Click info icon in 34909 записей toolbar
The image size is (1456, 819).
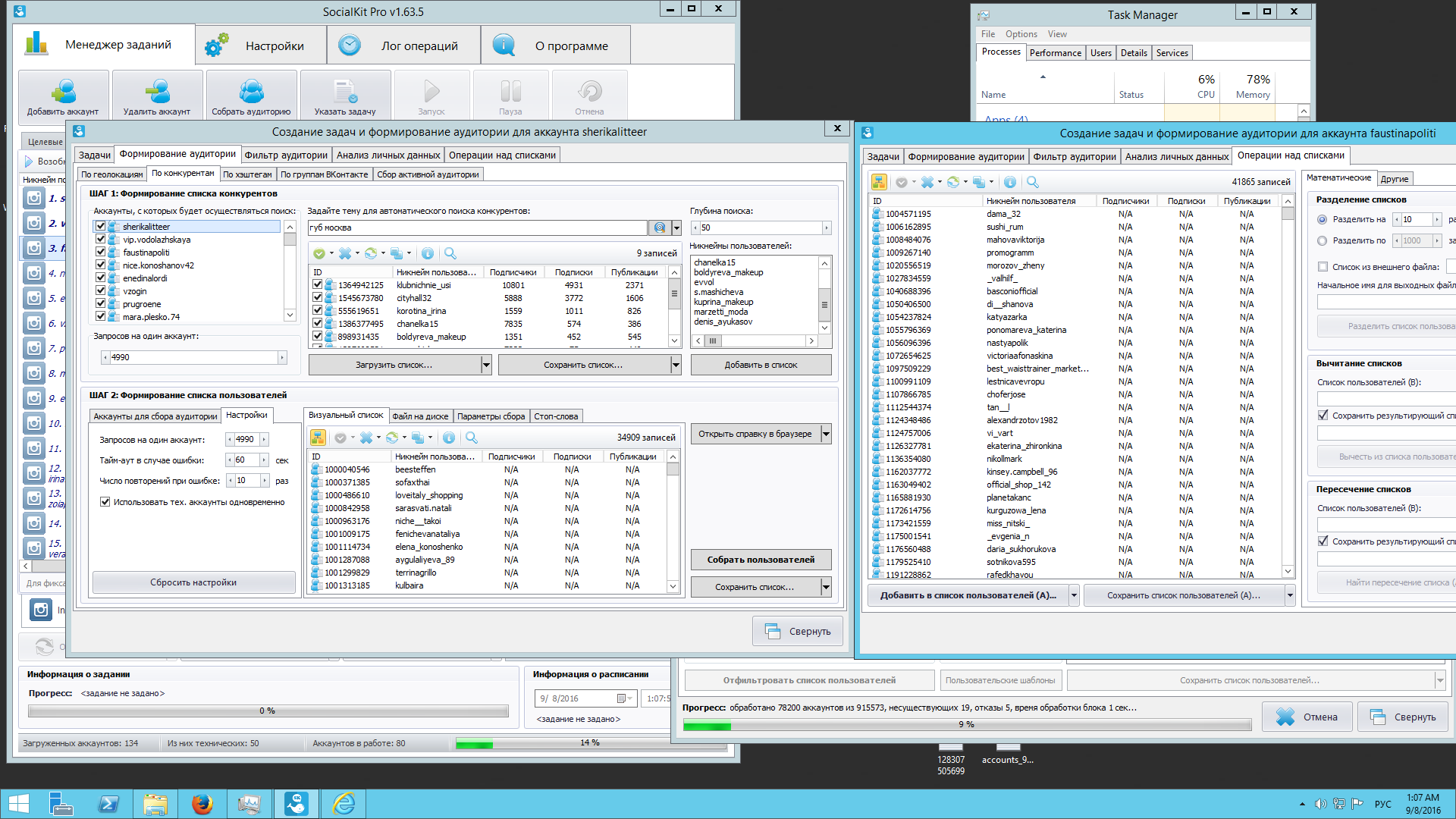pos(449,438)
